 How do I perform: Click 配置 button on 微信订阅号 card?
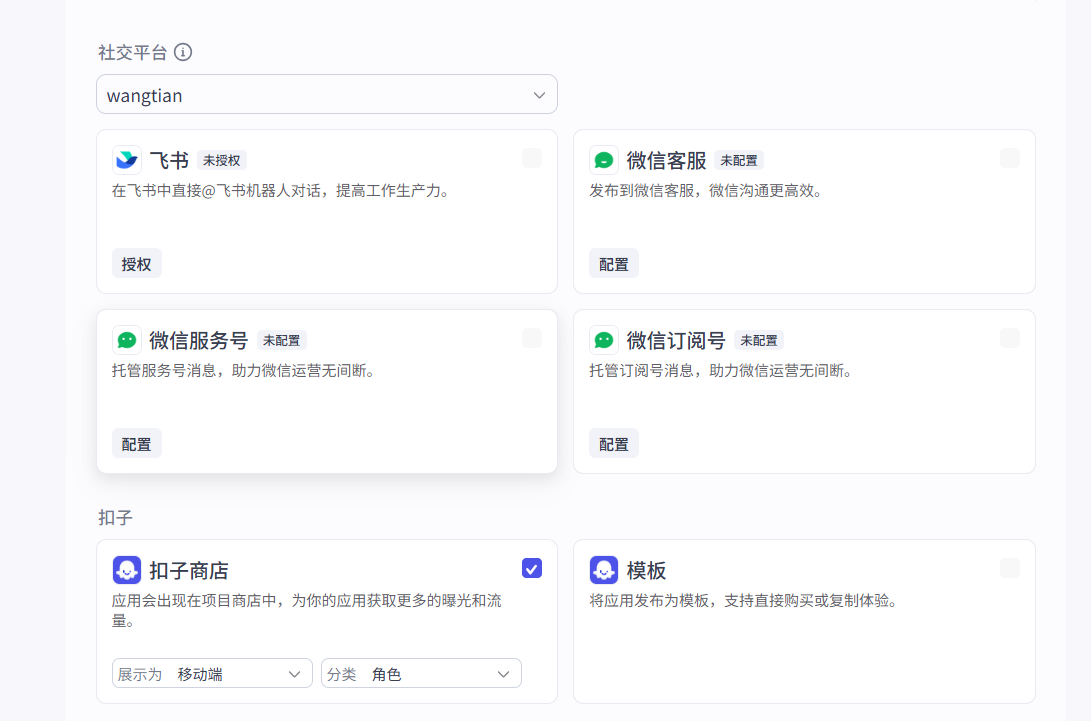click(x=614, y=444)
